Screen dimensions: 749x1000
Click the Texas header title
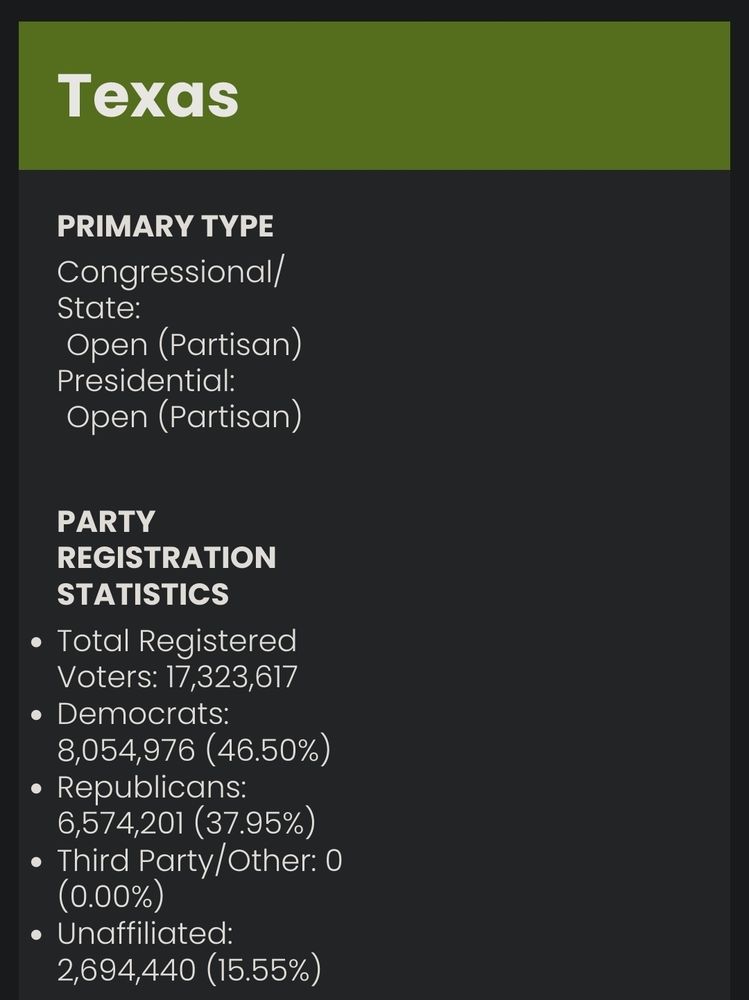tap(148, 96)
